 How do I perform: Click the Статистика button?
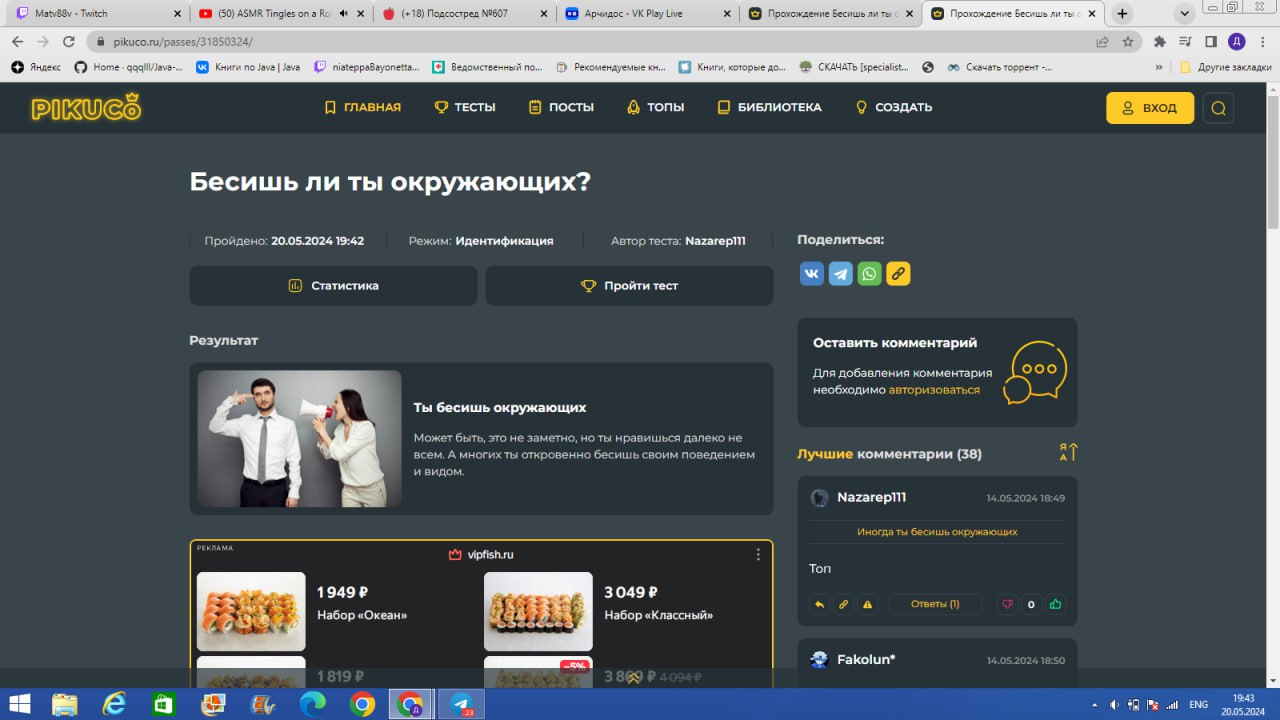pos(333,285)
